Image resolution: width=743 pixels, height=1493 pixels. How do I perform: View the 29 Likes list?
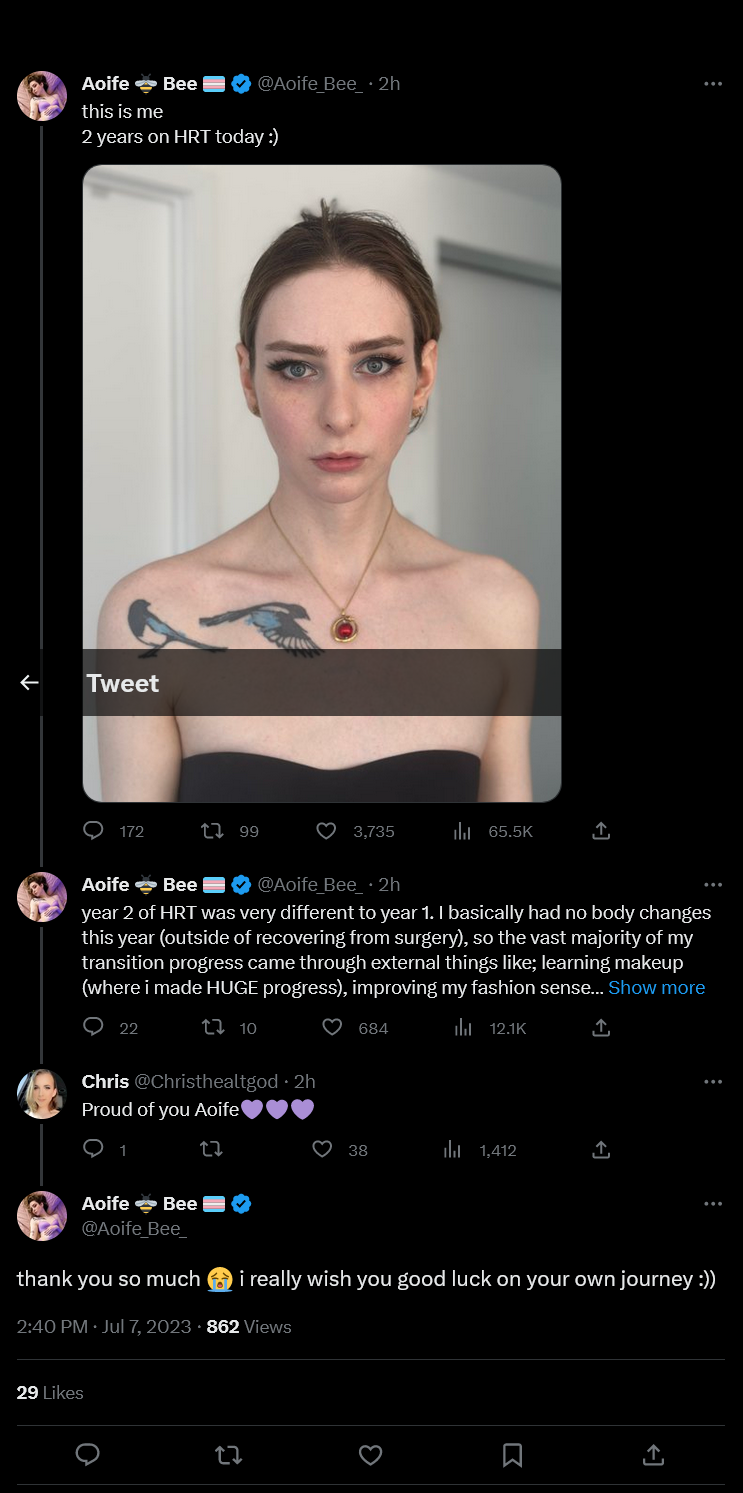[x=50, y=1392]
